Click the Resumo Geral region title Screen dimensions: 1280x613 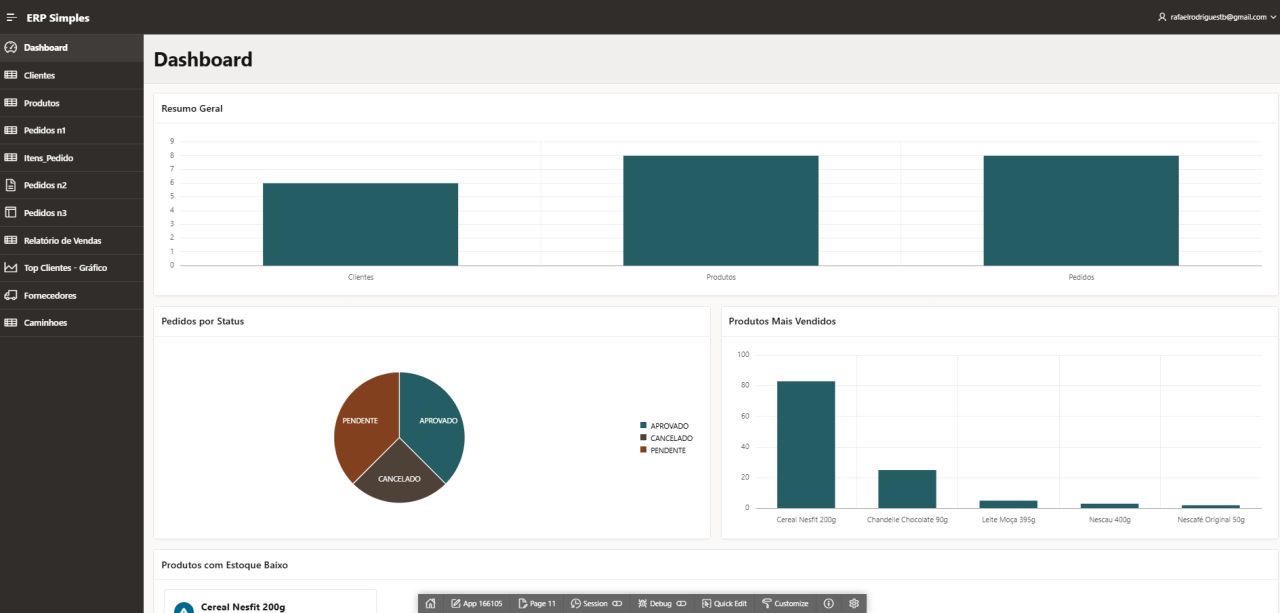pos(192,108)
